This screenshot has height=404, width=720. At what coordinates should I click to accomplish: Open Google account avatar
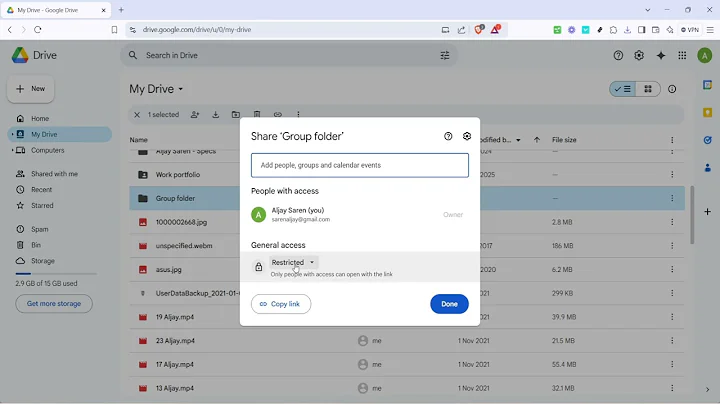tap(704, 56)
